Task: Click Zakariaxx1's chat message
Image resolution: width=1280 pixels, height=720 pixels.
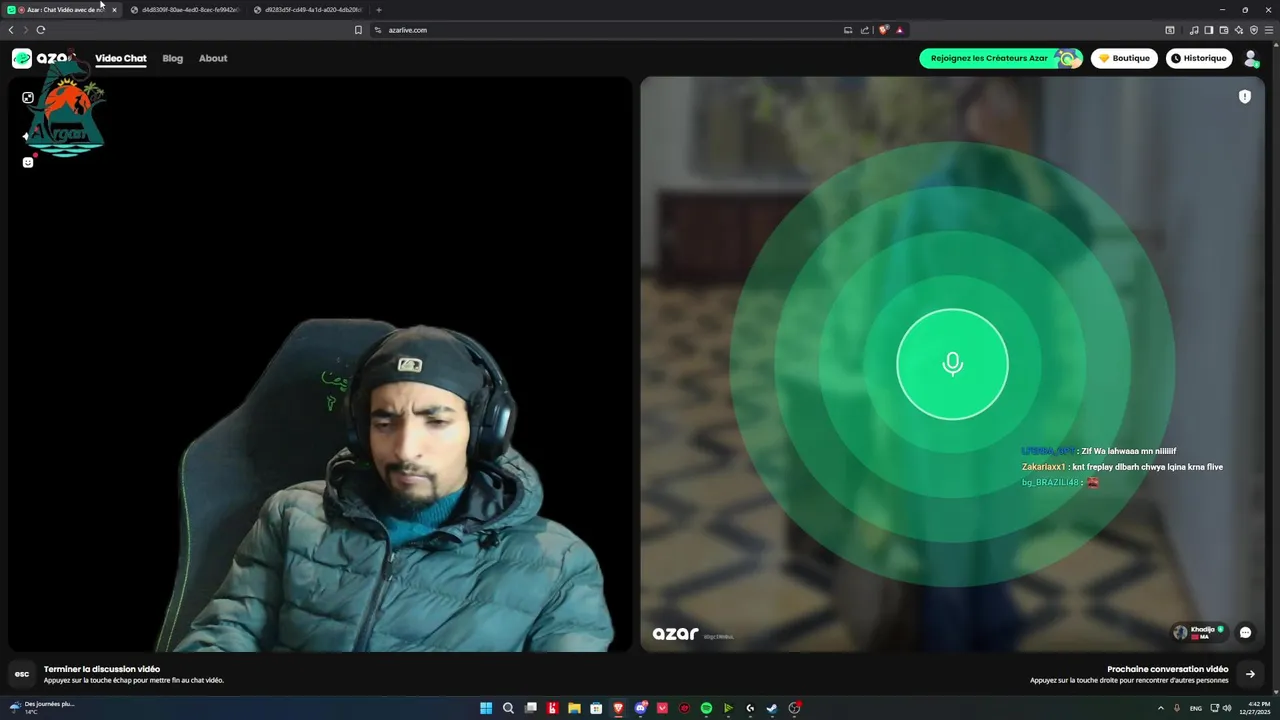Action: coord(1122,467)
